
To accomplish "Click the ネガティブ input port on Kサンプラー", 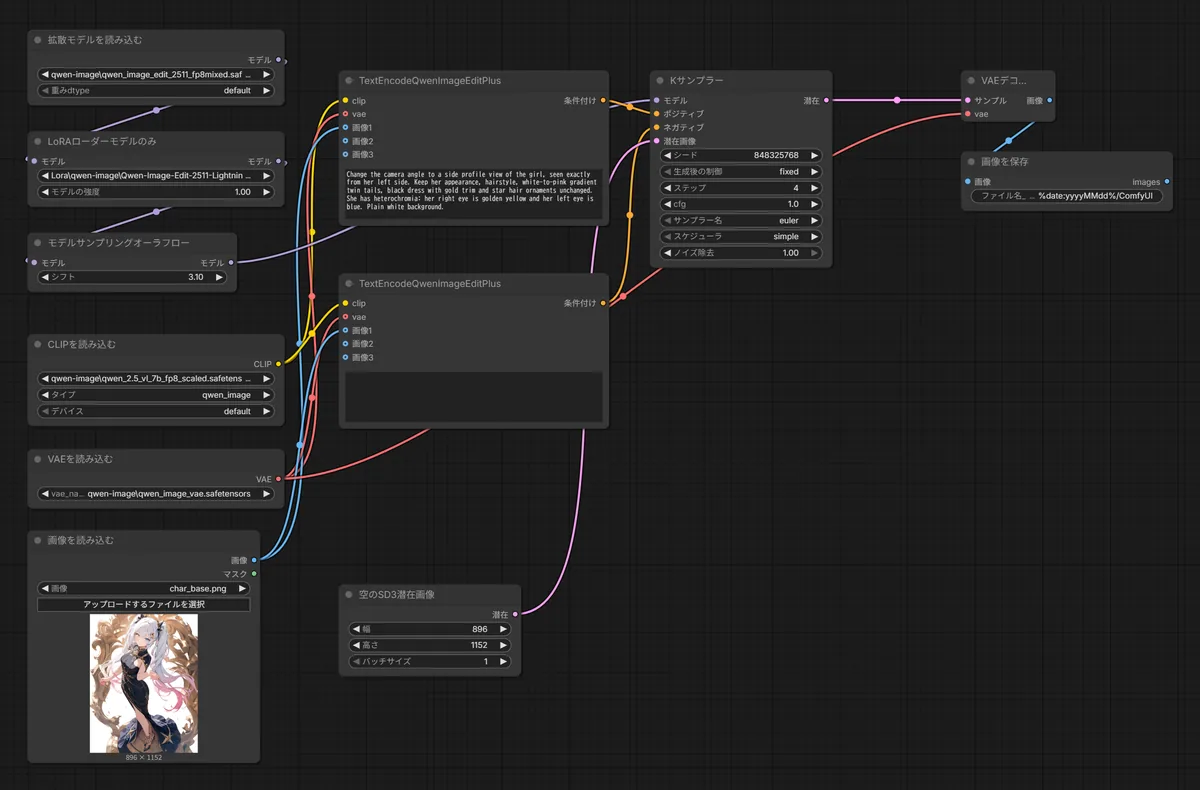I will [656, 128].
